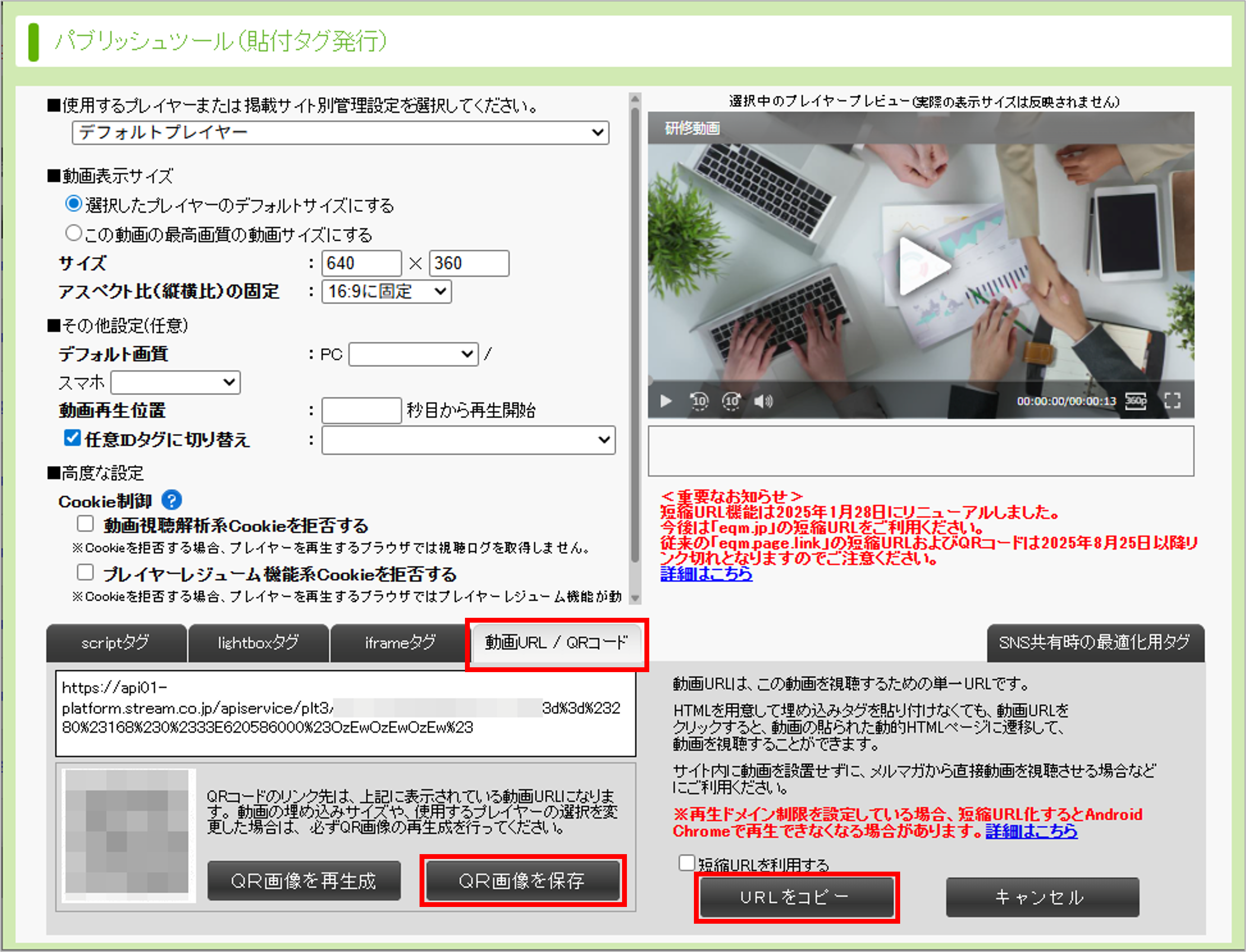Image resolution: width=1246 pixels, height=952 pixels.
Task: Switch to the lightboxタグ tab
Action: tap(258, 643)
